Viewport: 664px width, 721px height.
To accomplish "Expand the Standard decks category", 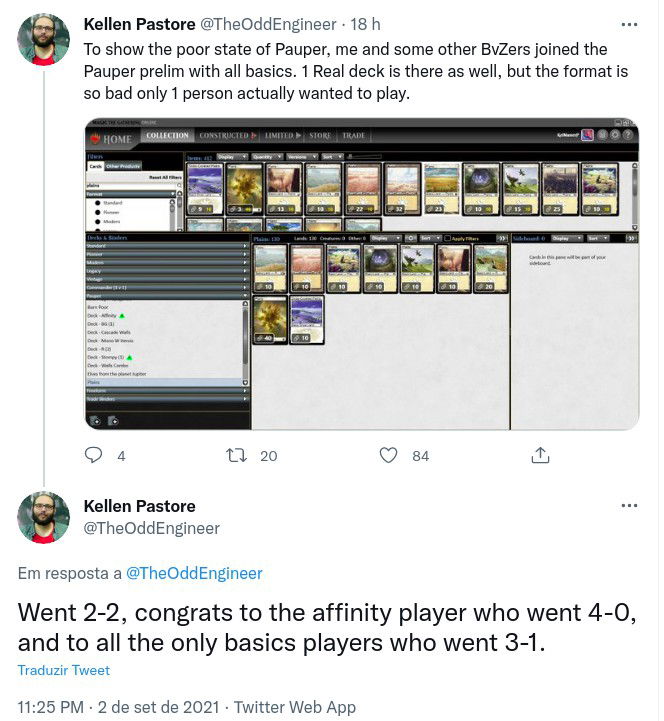I will (x=167, y=246).
